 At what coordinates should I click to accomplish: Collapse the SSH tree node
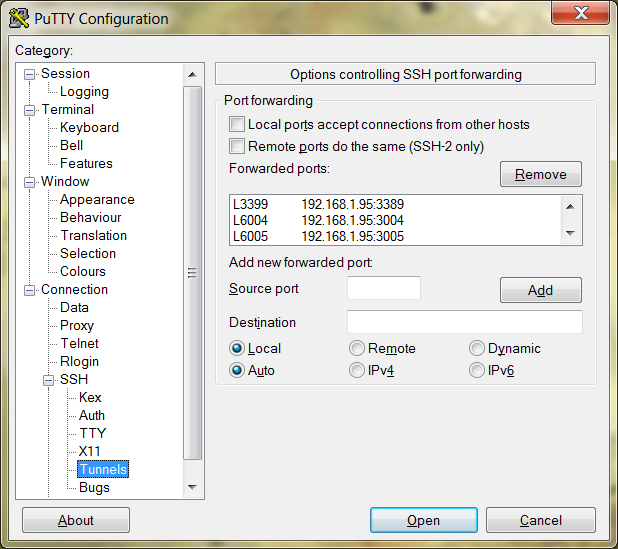point(48,380)
